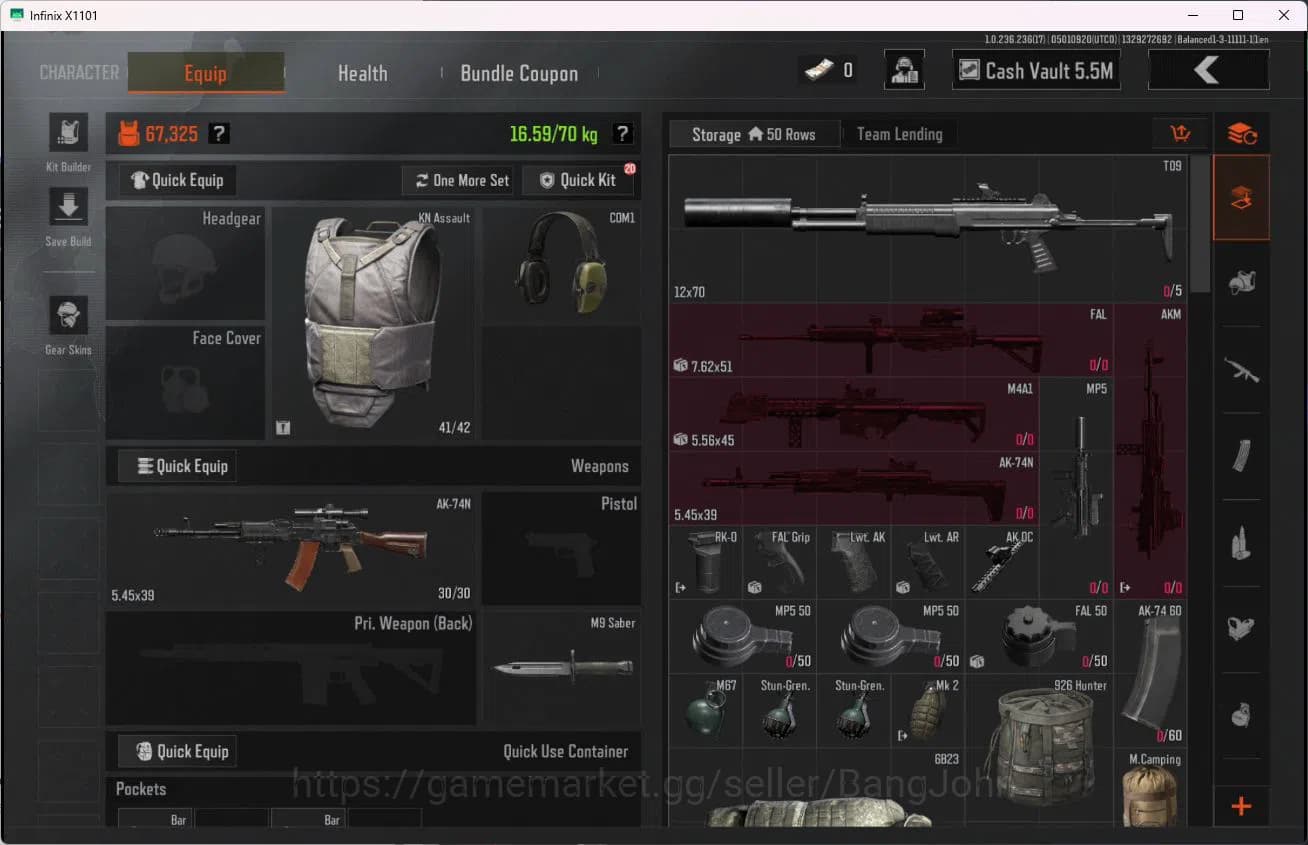
Task: Select the M67 grenade
Action: tap(706, 710)
